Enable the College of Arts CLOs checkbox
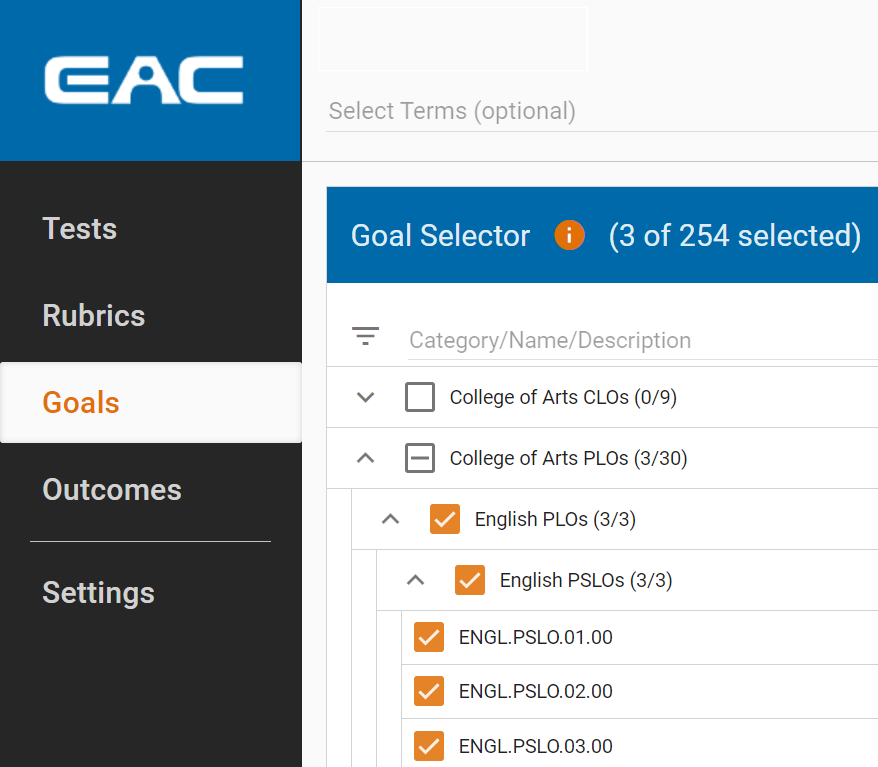 419,397
